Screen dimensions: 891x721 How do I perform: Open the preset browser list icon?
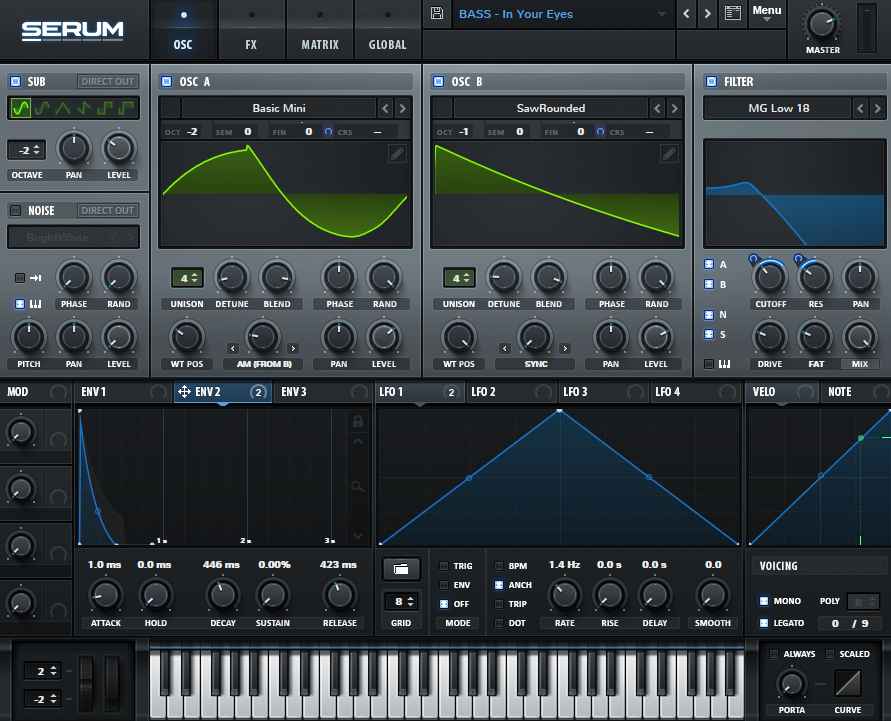coord(733,13)
